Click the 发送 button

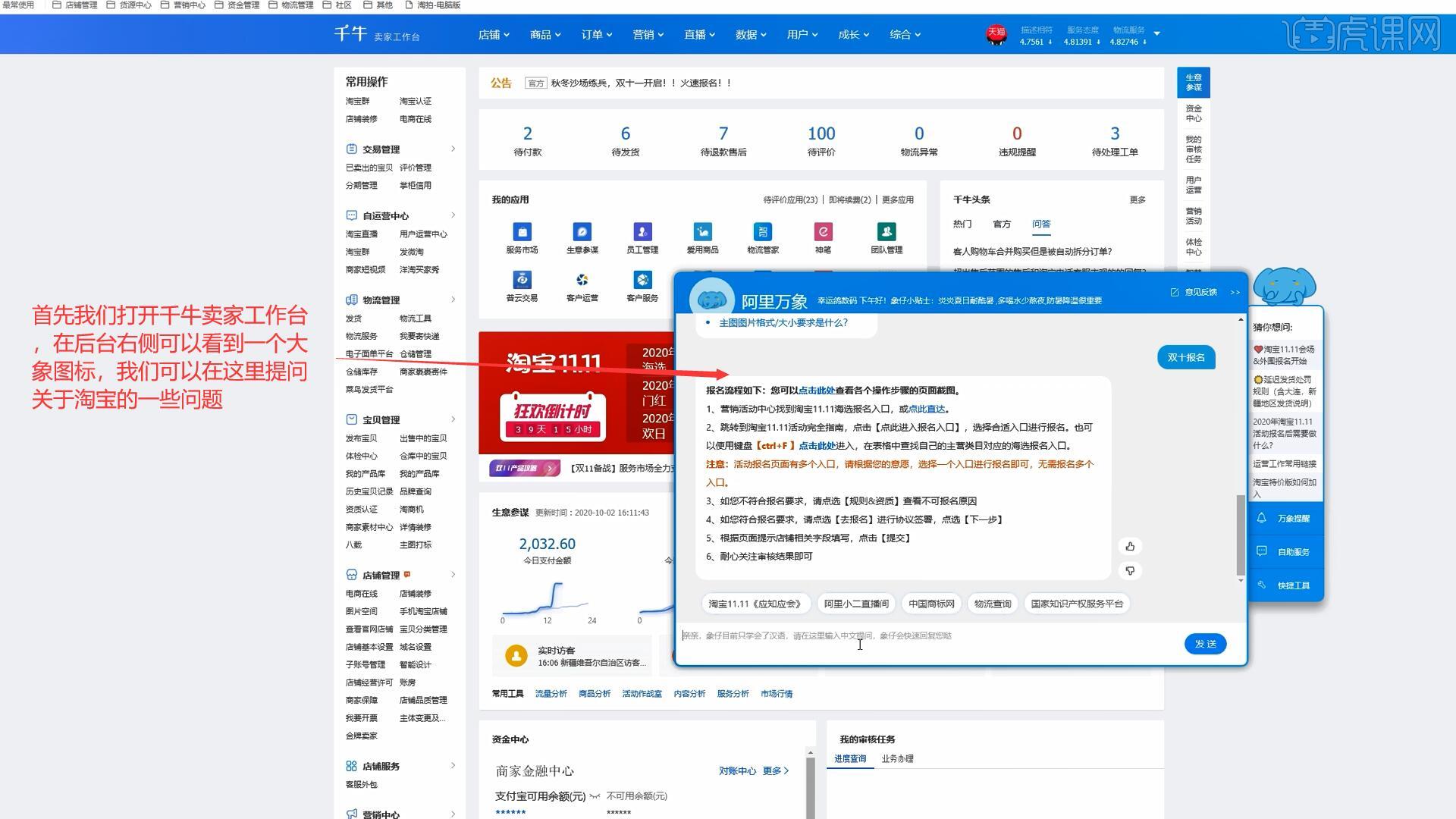[1205, 644]
